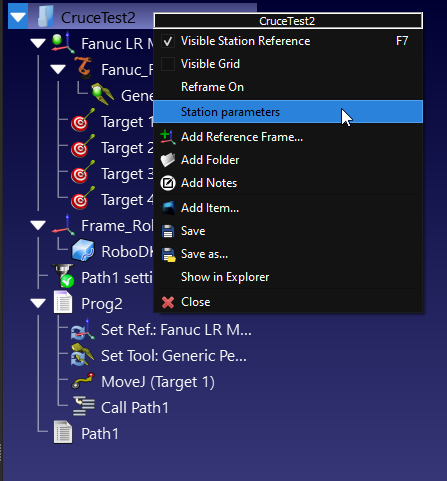Screen dimensions: 447x481
Task: Select Save in the context menu
Action: [288, 231]
